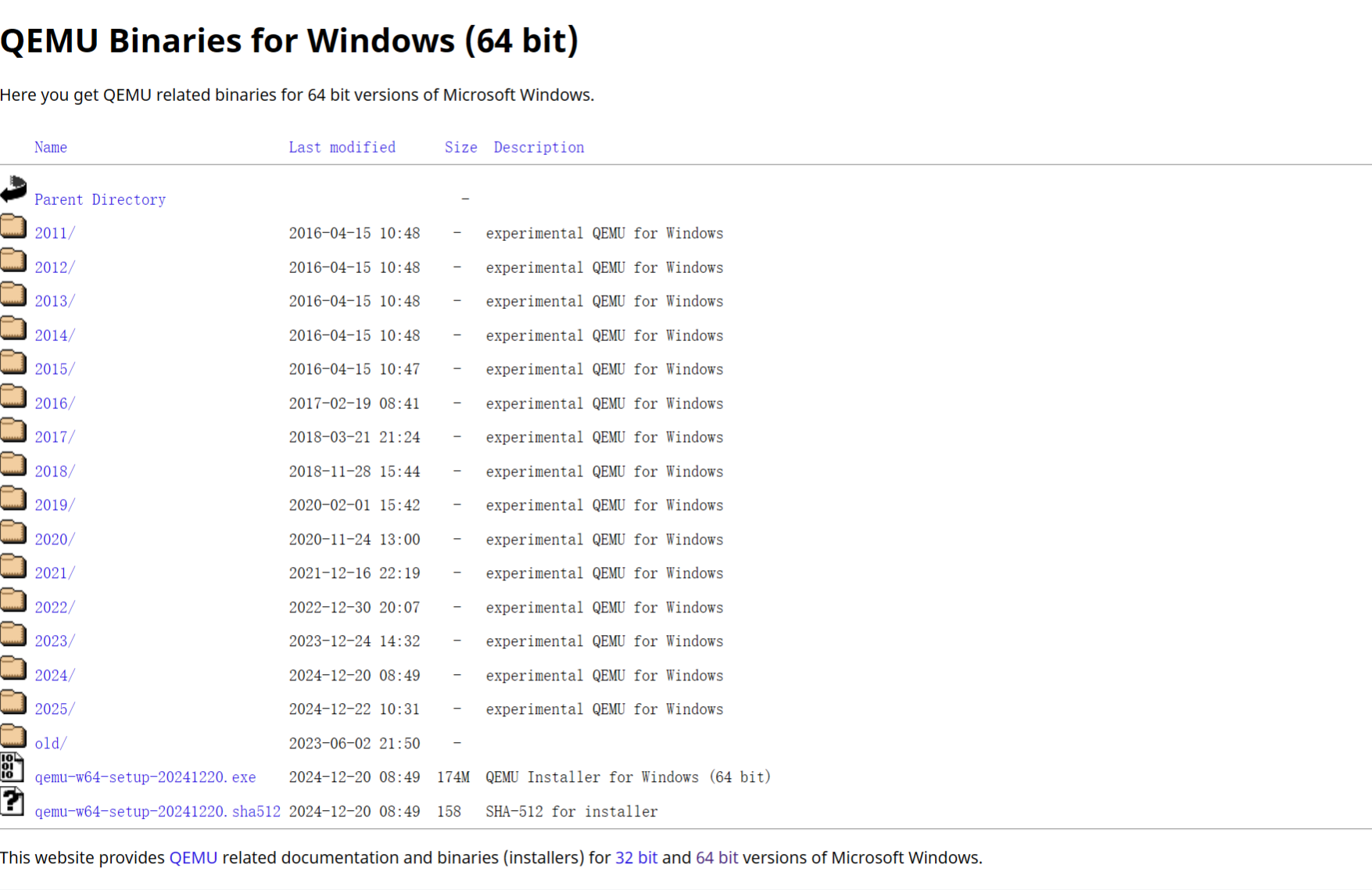
Task: Click the folder icon beside 2016/
Action: click(13, 396)
